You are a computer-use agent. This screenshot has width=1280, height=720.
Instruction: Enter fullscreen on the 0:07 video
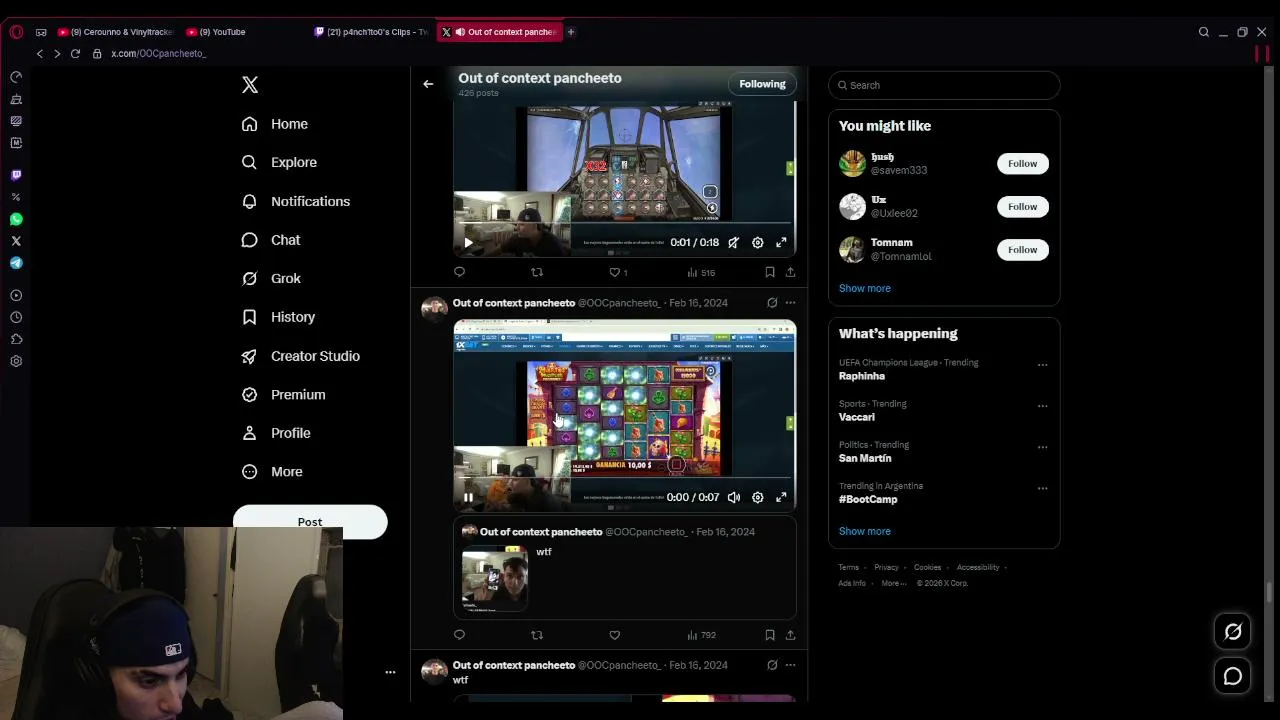tap(781, 497)
